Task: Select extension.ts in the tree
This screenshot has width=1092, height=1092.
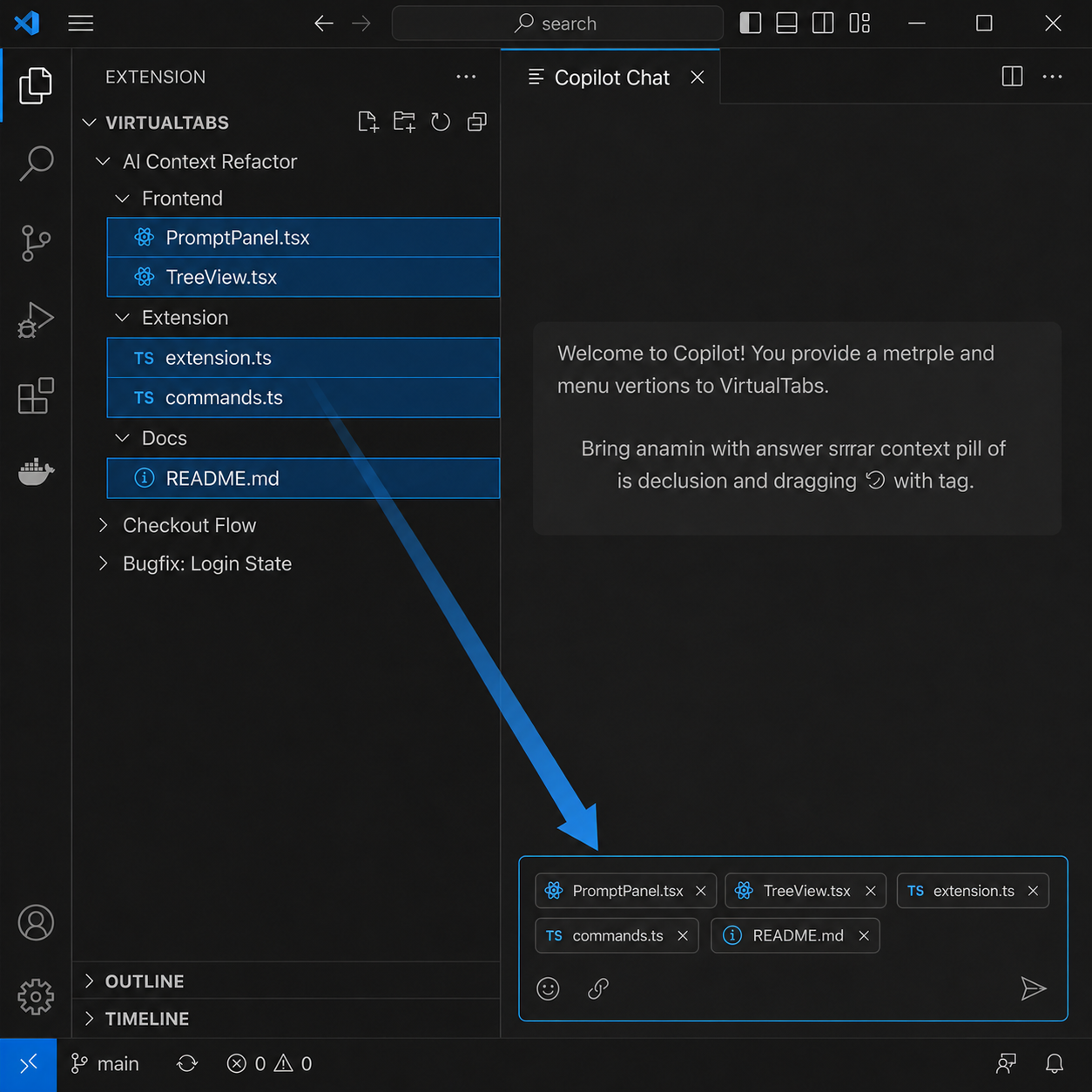Action: tap(303, 358)
